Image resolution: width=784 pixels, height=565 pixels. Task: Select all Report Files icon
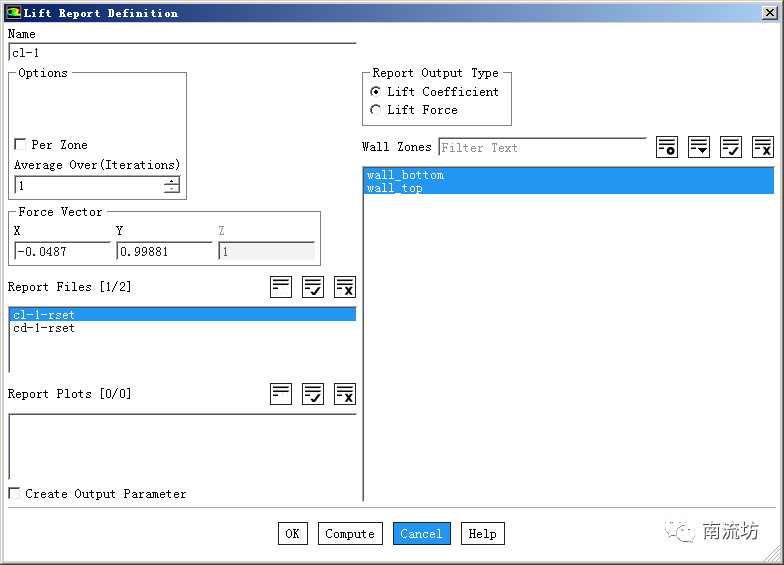click(x=313, y=287)
